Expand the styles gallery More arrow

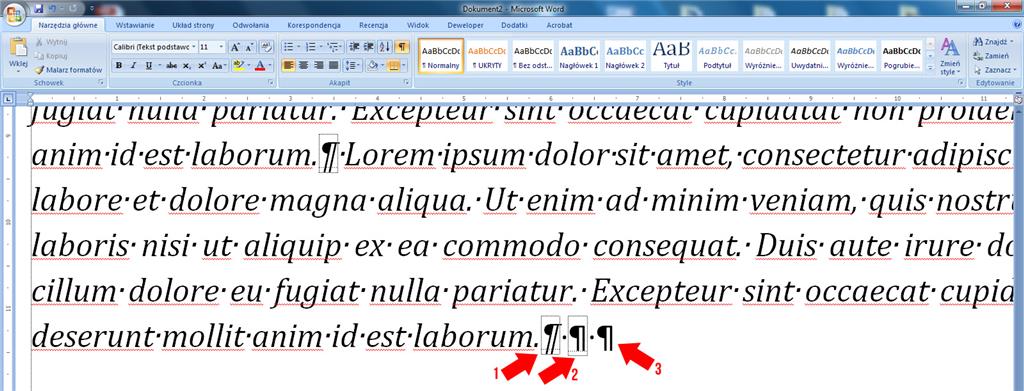click(930, 69)
